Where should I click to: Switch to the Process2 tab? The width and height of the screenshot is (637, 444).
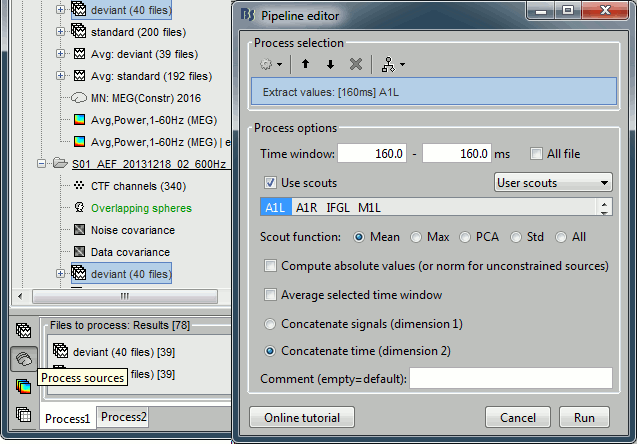pyautogui.click(x=124, y=417)
